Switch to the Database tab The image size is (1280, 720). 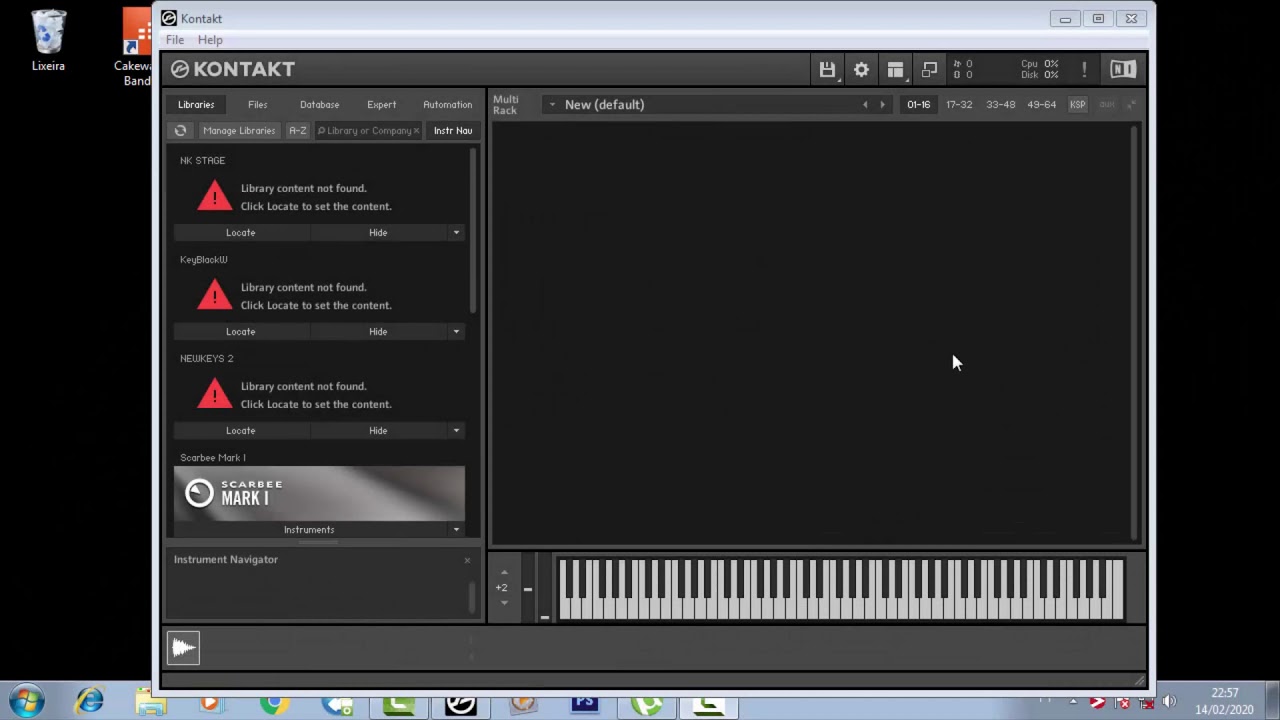click(319, 104)
